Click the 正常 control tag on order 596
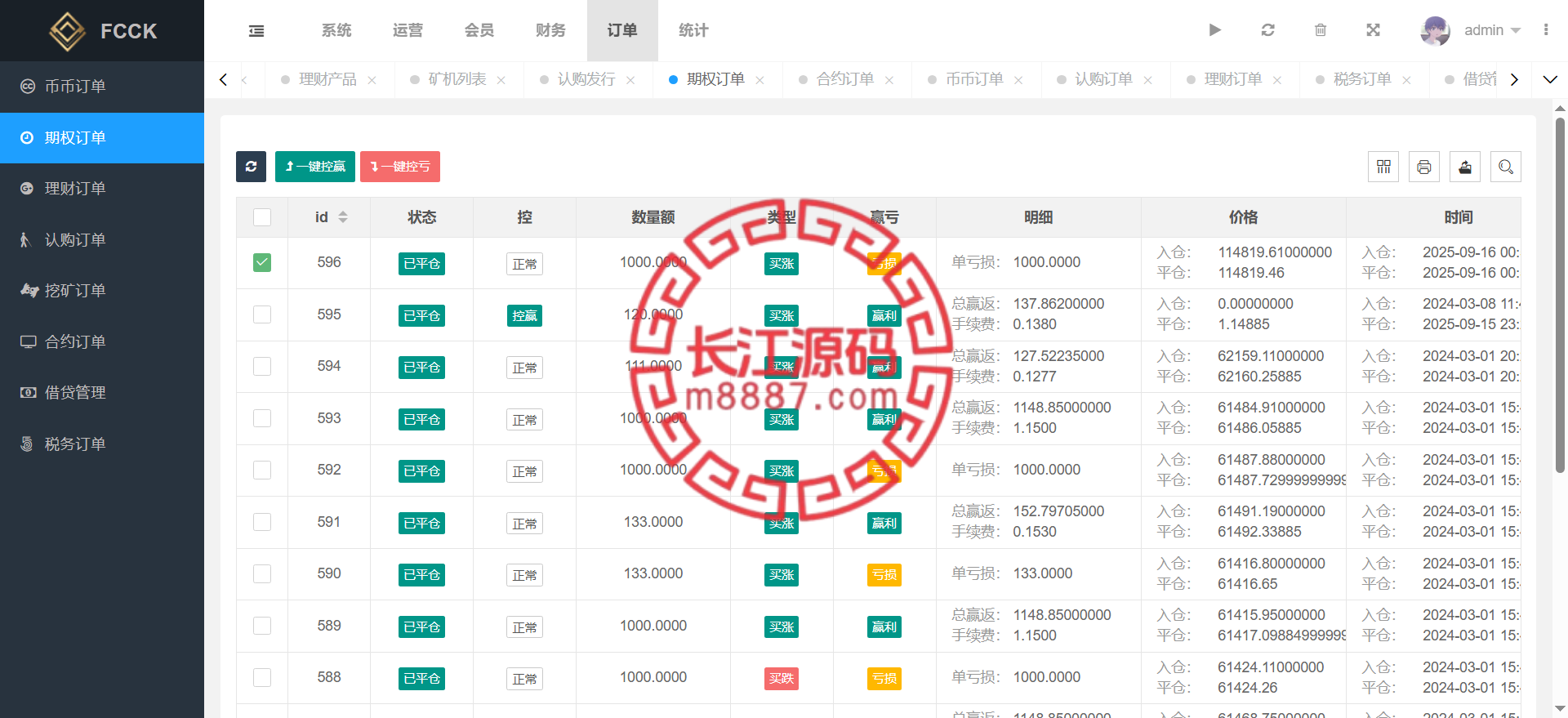 pyautogui.click(x=524, y=264)
